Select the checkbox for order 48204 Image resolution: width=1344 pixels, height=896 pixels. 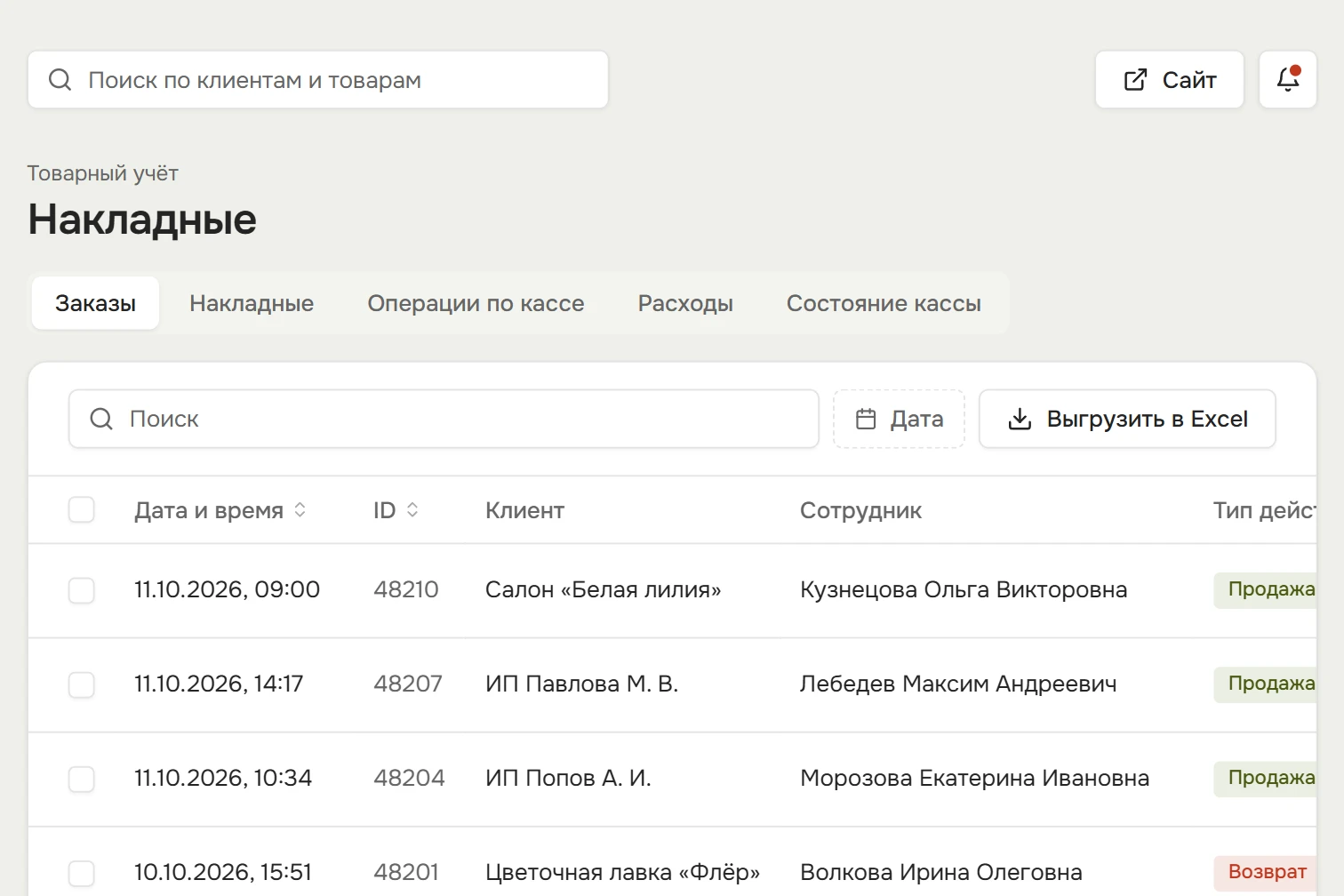pos(82,779)
